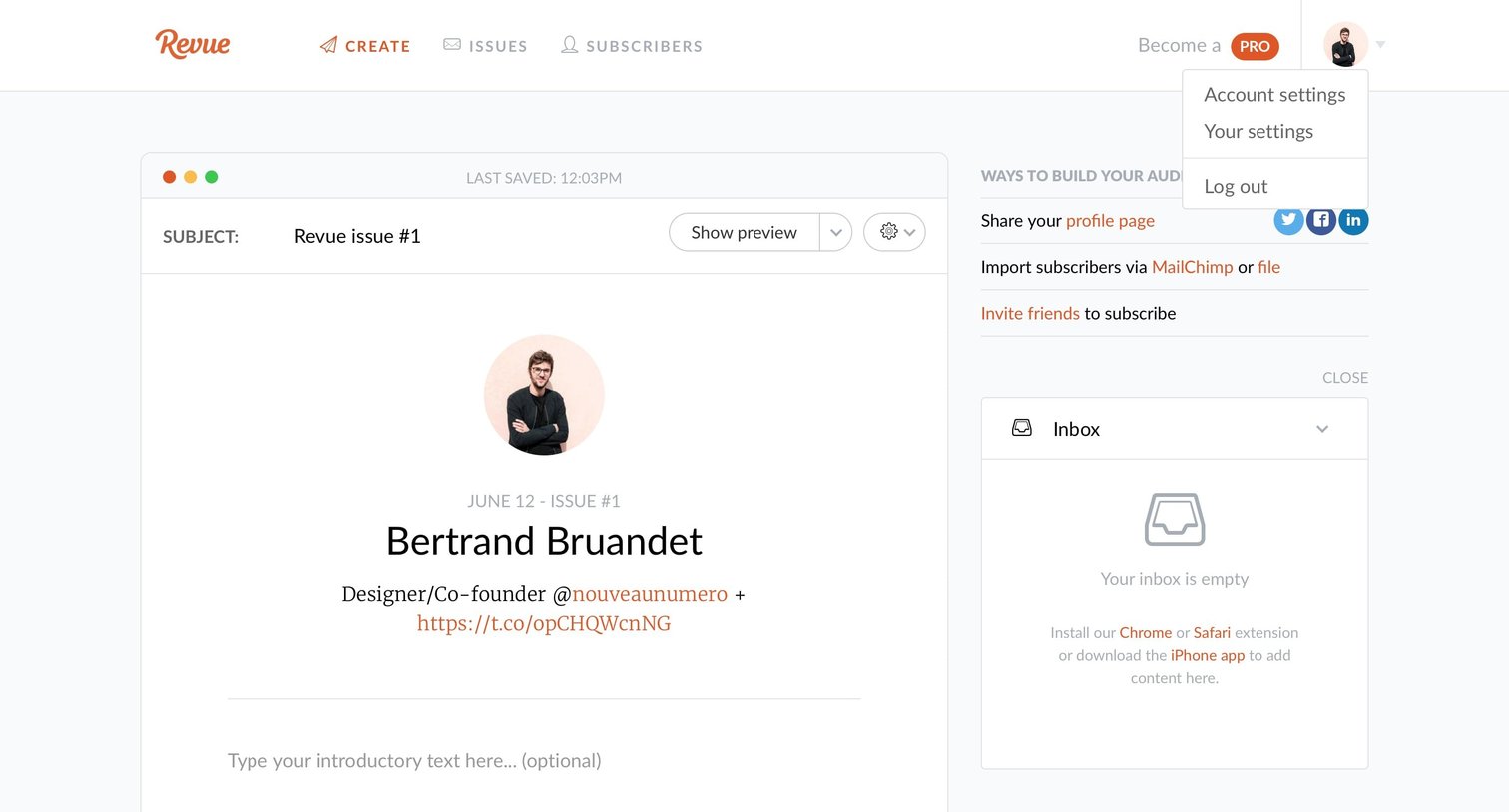Select Account settings from menu
Image resolution: width=1509 pixels, height=812 pixels.
[1274, 95]
